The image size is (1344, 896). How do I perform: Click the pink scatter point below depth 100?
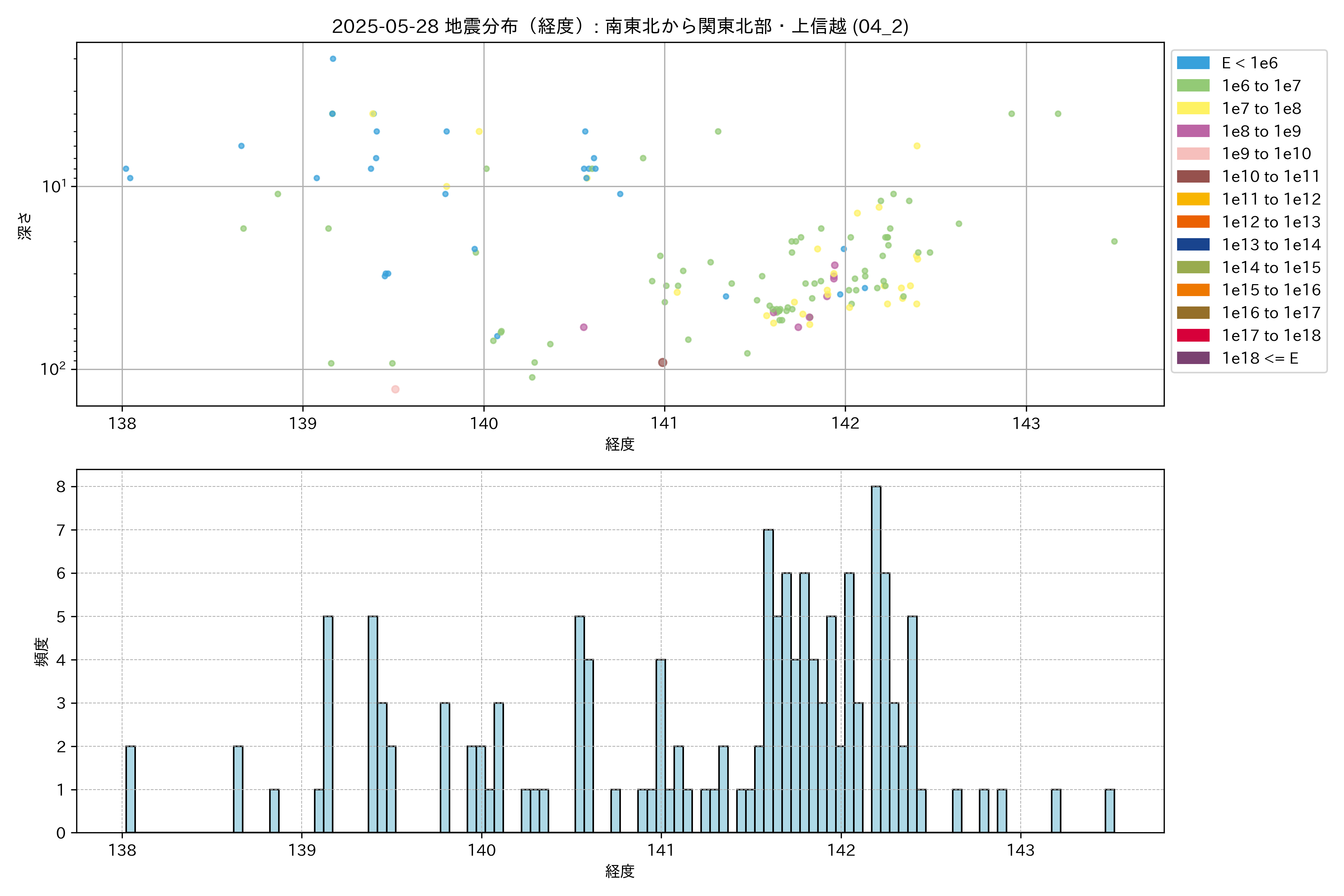click(395, 389)
